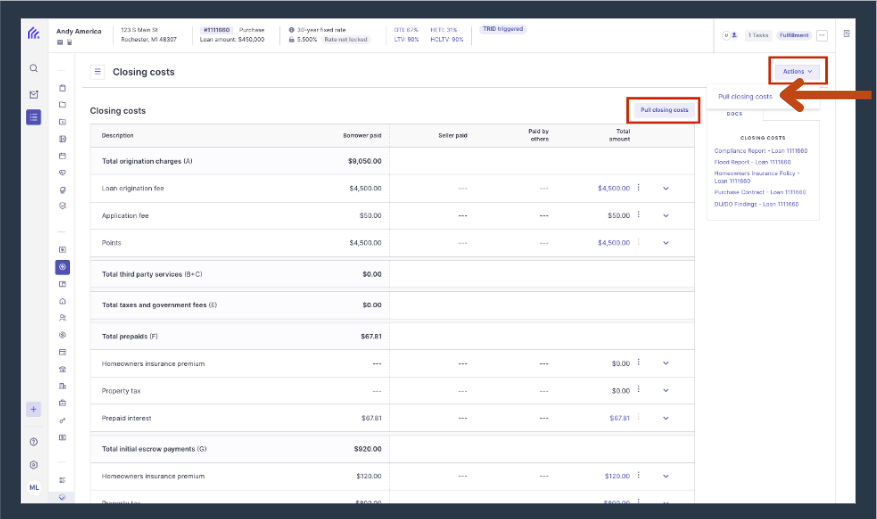Viewport: 877px width, 519px height.
Task: Click the app logo at top left
Action: tap(34, 33)
